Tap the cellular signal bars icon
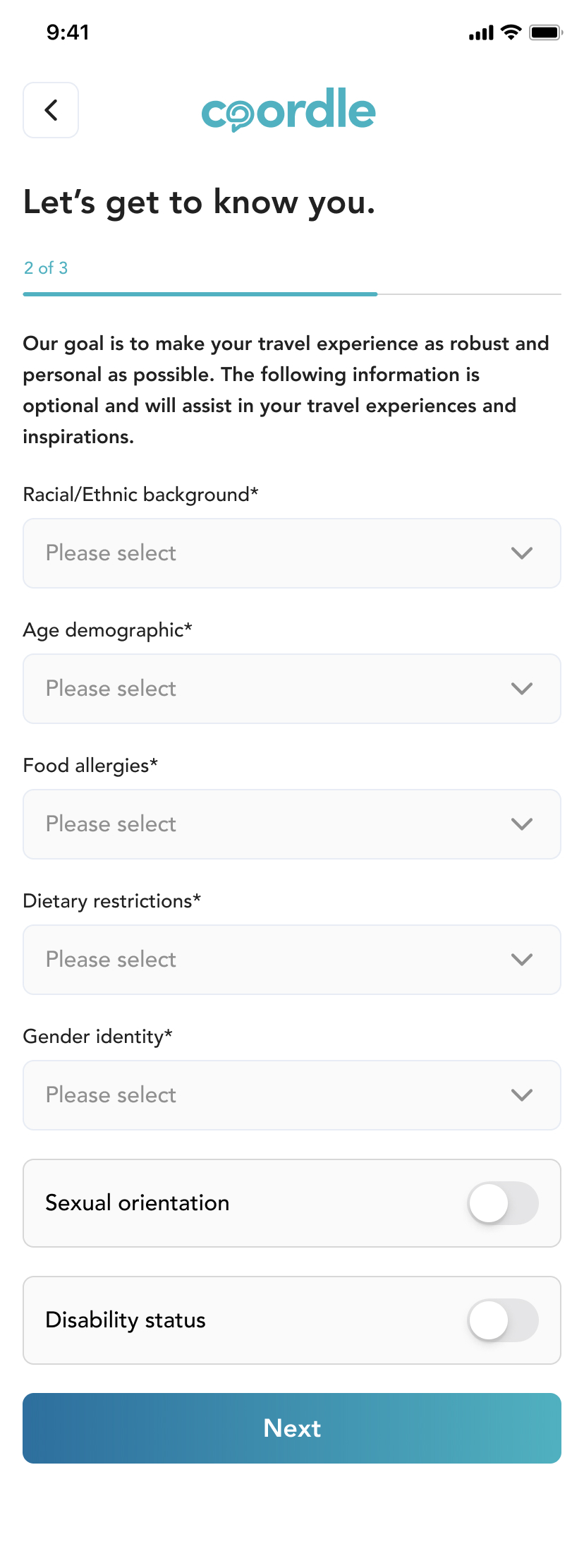Image resolution: width=584 pixels, height=1568 pixels. (481, 33)
